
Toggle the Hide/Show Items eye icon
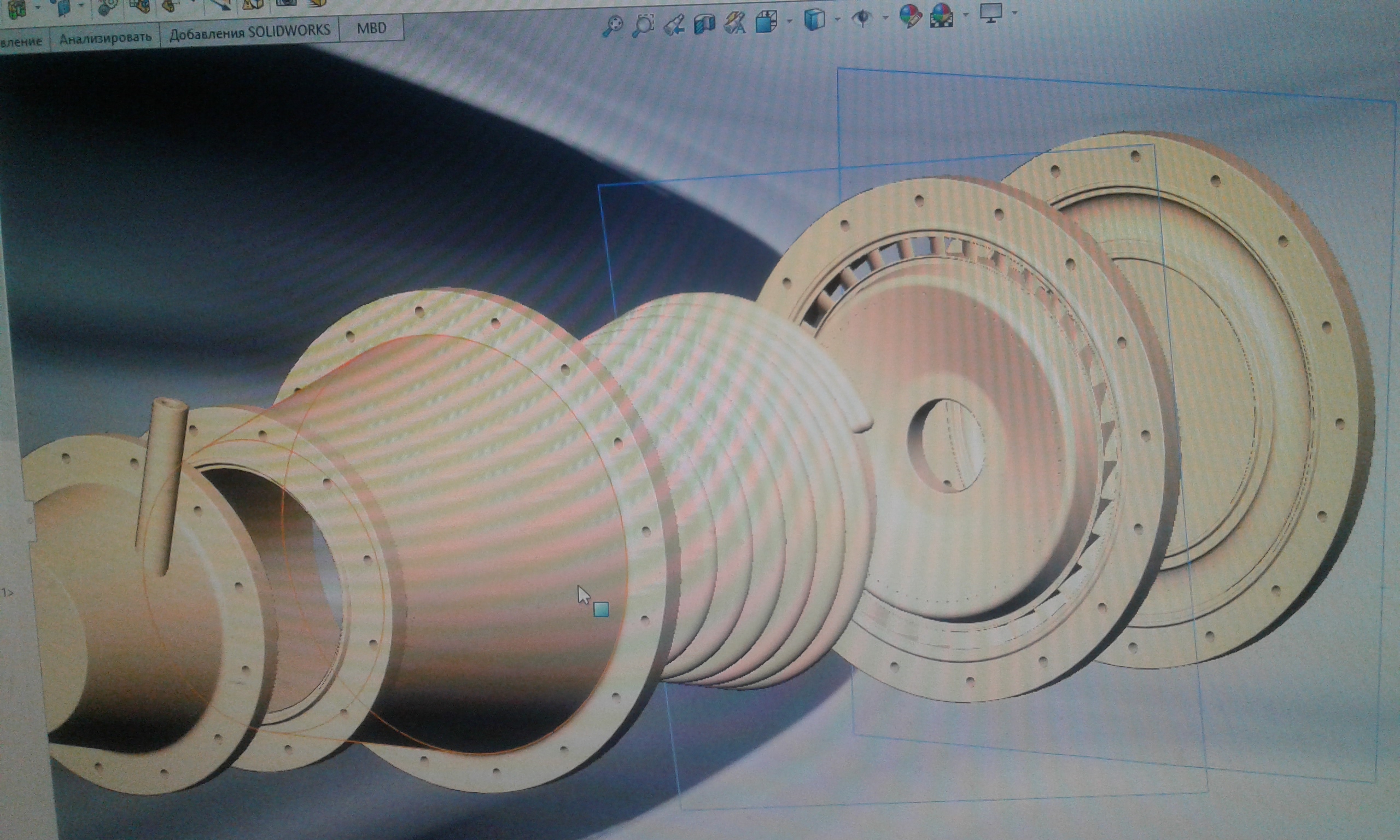point(862,18)
